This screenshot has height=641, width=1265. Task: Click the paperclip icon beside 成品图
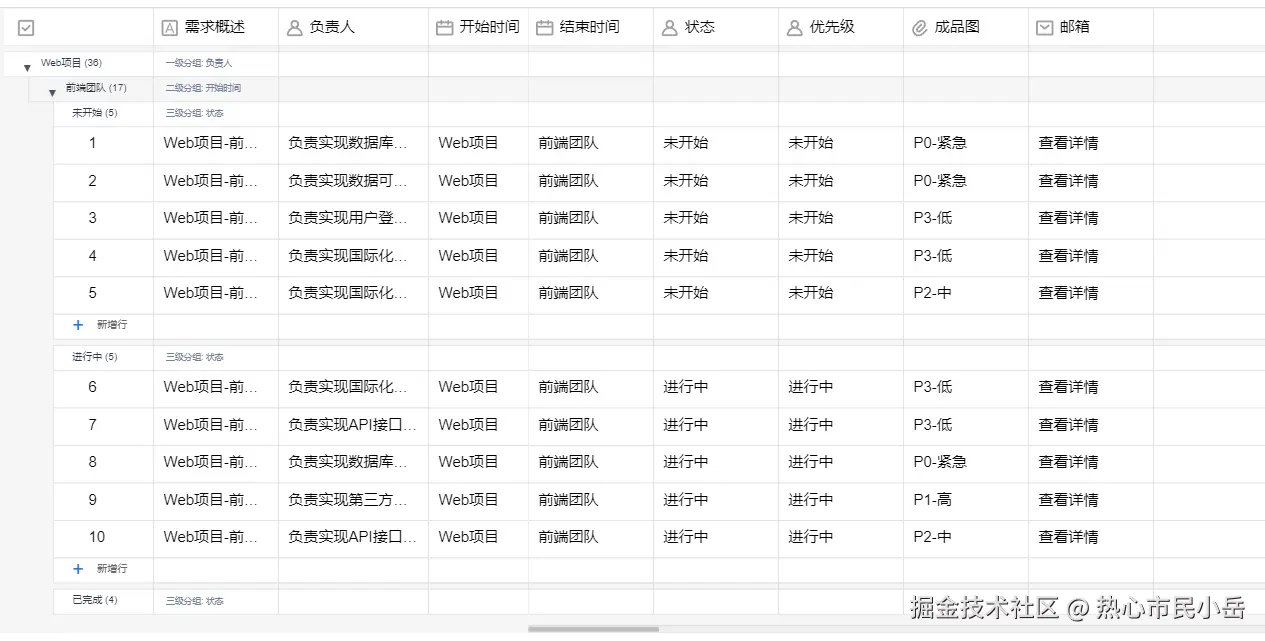coord(918,27)
